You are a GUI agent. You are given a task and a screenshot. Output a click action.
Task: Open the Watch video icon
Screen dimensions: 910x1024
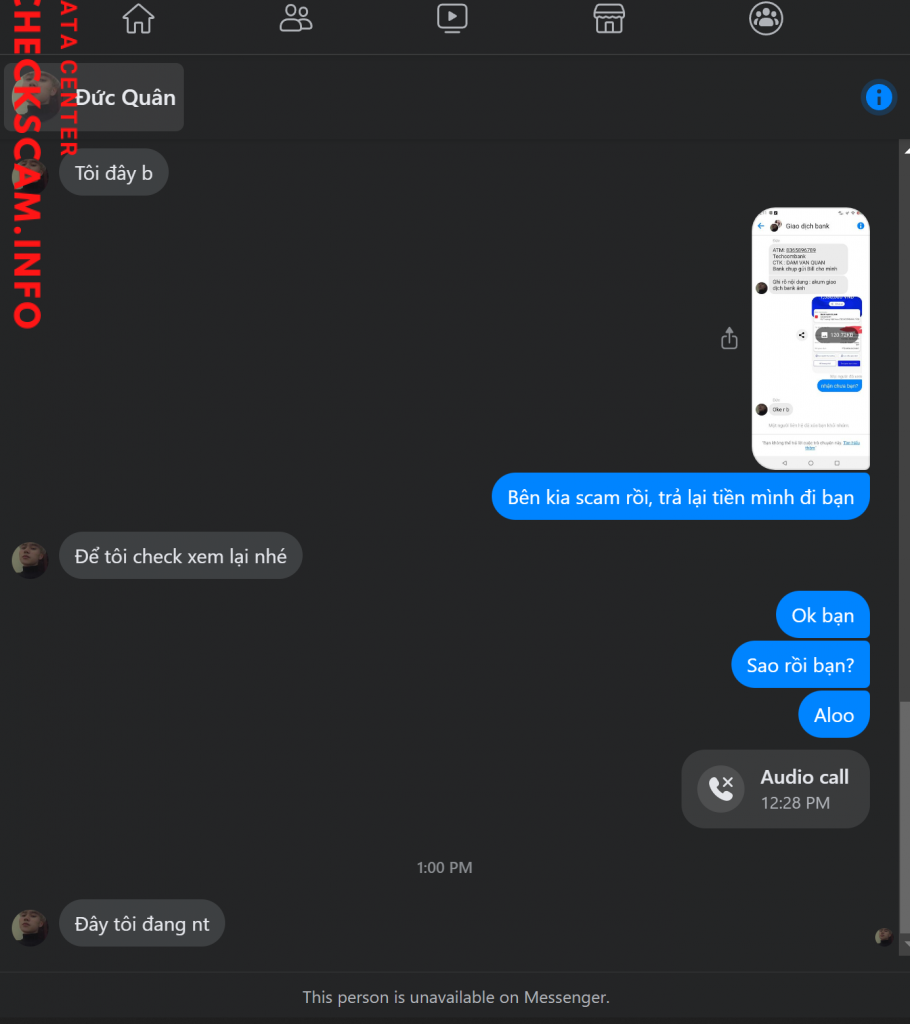[x=452, y=18]
